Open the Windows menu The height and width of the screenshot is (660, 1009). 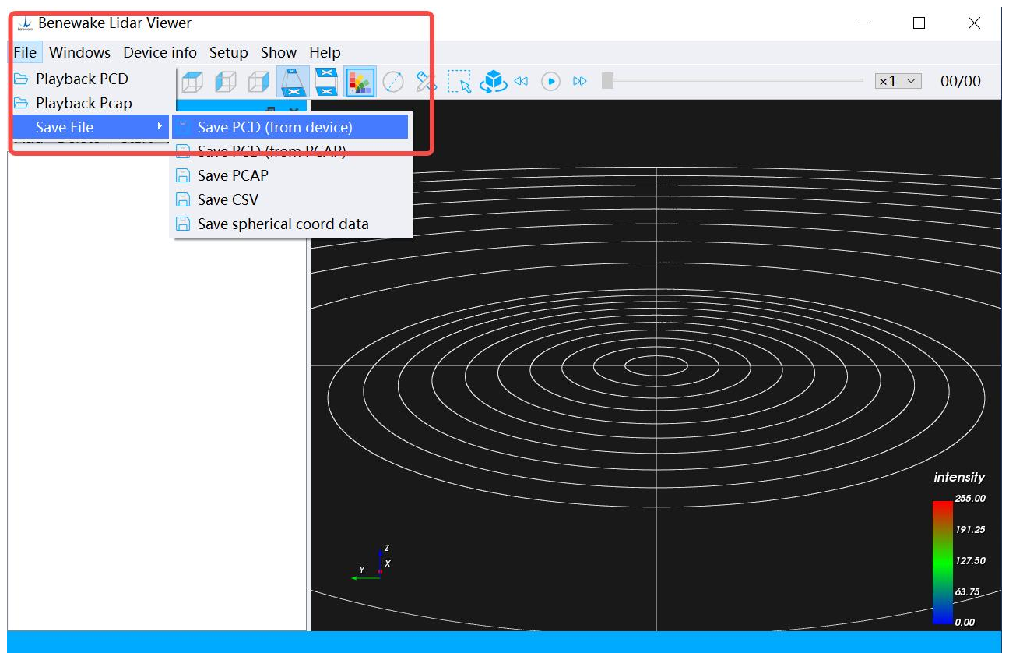(x=80, y=53)
